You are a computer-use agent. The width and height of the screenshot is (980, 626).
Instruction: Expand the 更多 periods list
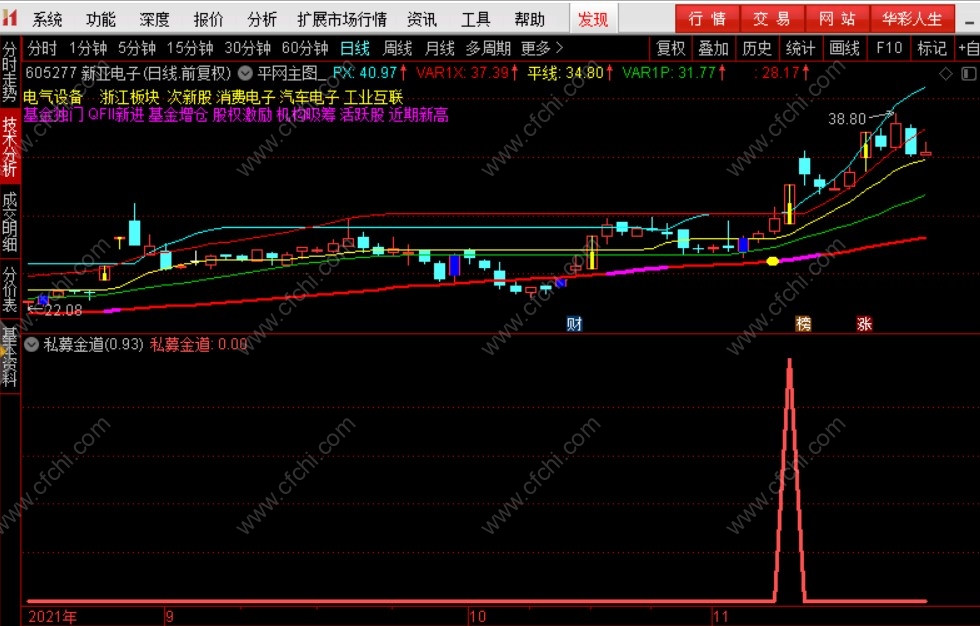click(542, 48)
